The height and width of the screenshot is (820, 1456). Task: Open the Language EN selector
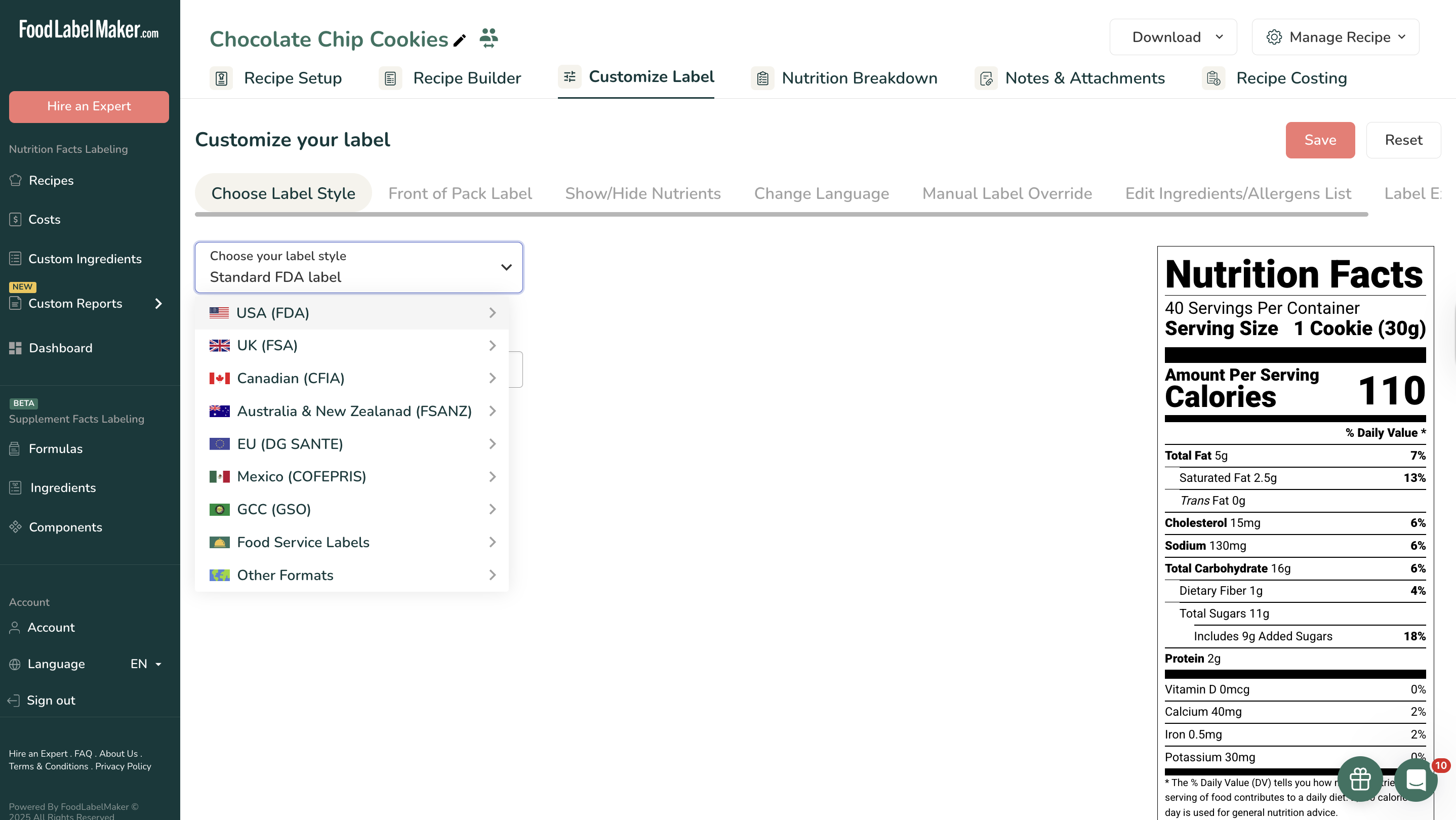point(145,664)
